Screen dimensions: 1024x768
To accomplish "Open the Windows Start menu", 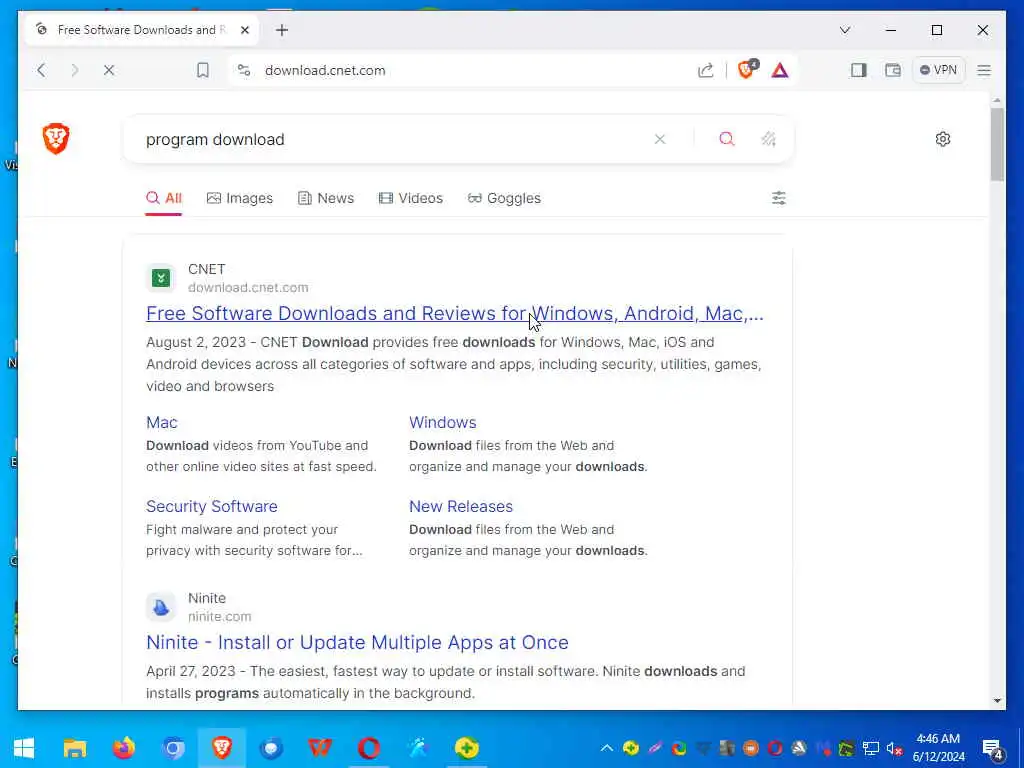I will point(24,748).
